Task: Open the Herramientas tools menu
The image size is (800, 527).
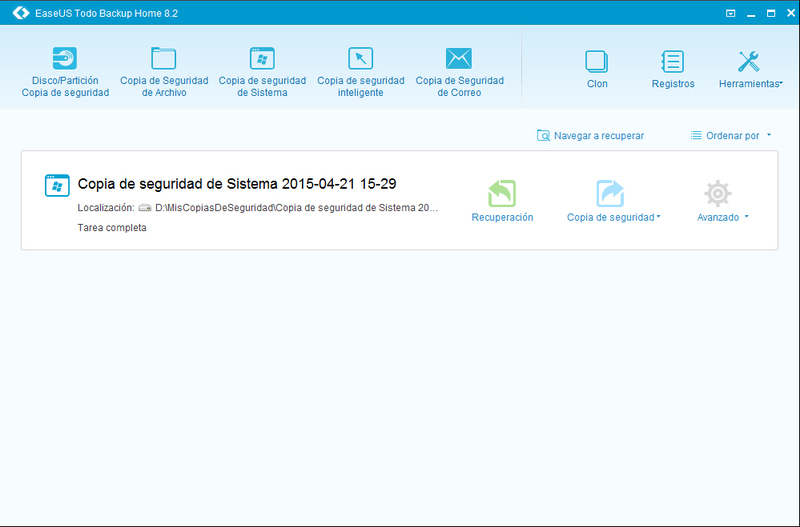Action: click(x=751, y=69)
